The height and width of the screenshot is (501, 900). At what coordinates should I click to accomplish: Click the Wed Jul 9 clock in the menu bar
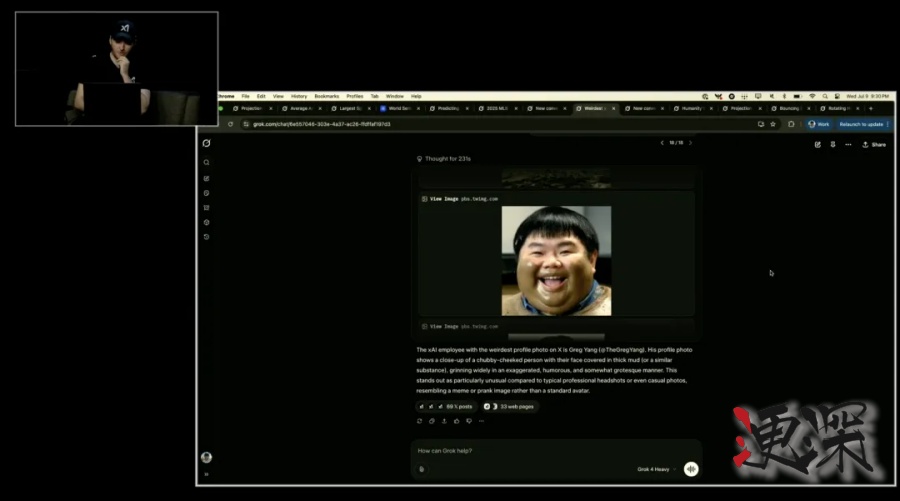(x=867, y=96)
